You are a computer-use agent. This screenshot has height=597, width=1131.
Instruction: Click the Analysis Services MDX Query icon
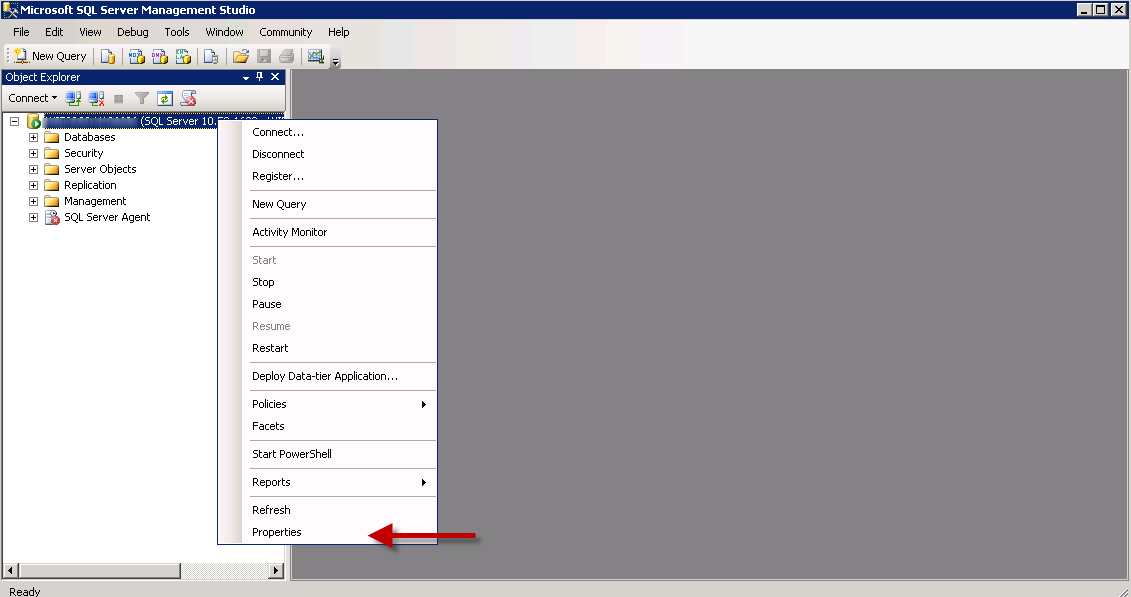point(137,56)
